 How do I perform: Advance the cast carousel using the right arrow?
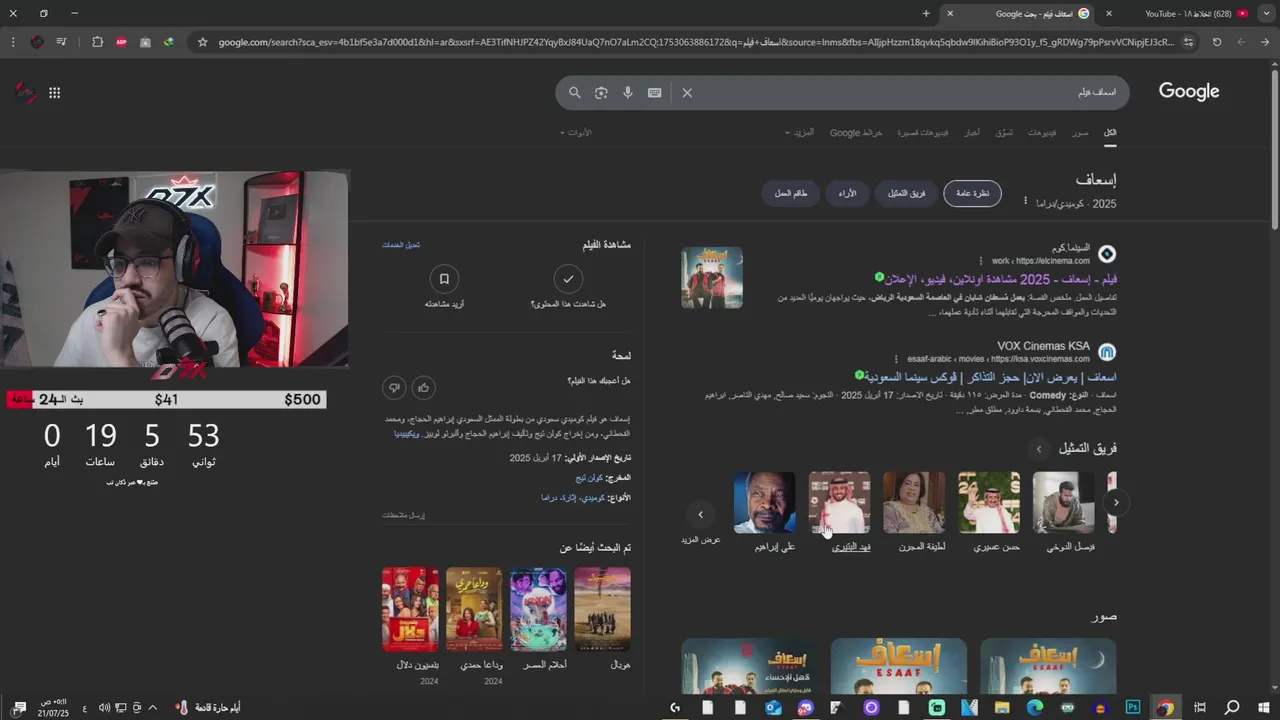click(x=1115, y=502)
